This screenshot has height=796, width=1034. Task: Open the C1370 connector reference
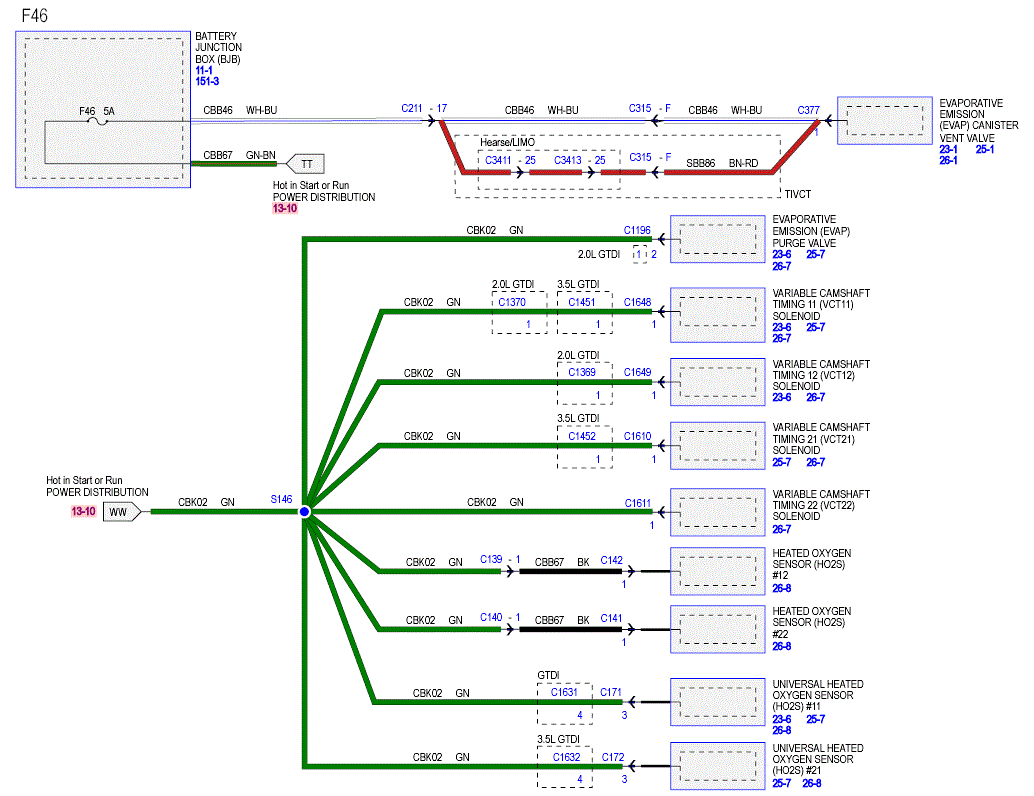(x=512, y=302)
